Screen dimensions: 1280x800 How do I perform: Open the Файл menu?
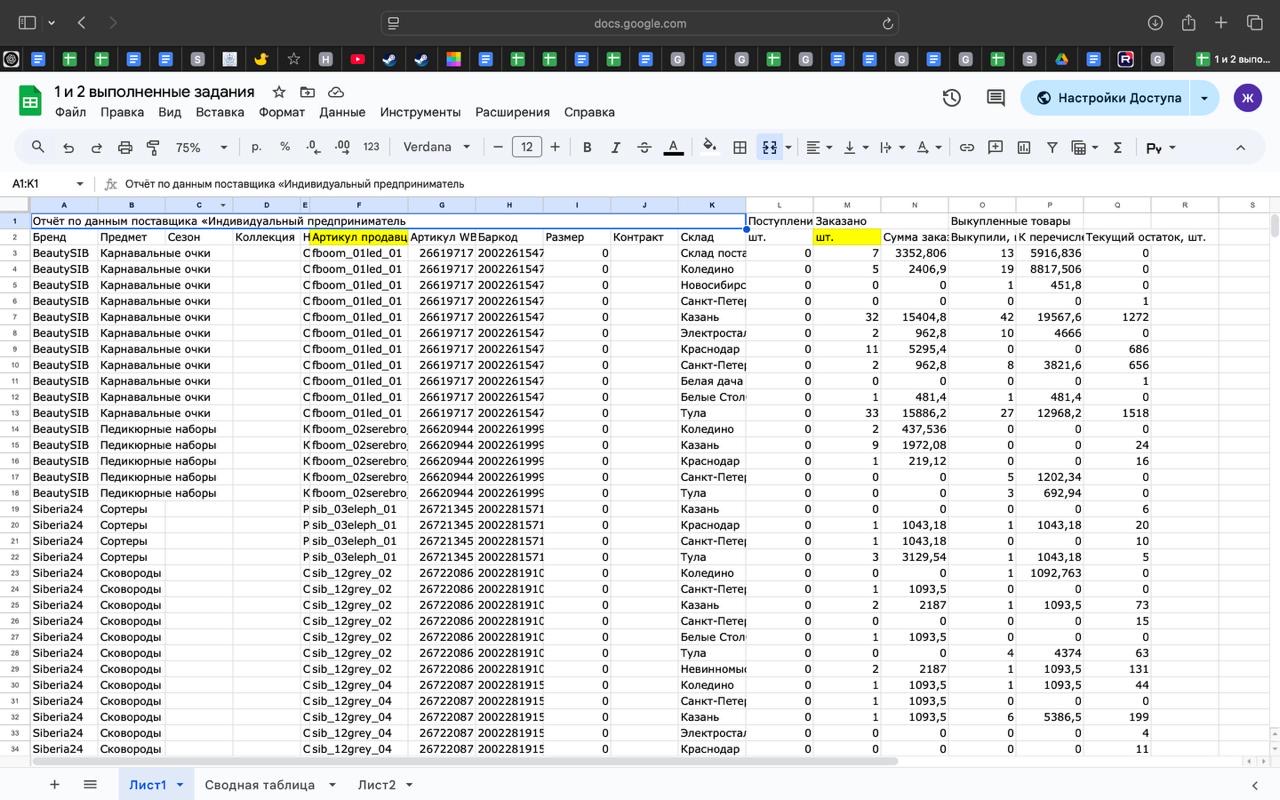pyautogui.click(x=70, y=112)
